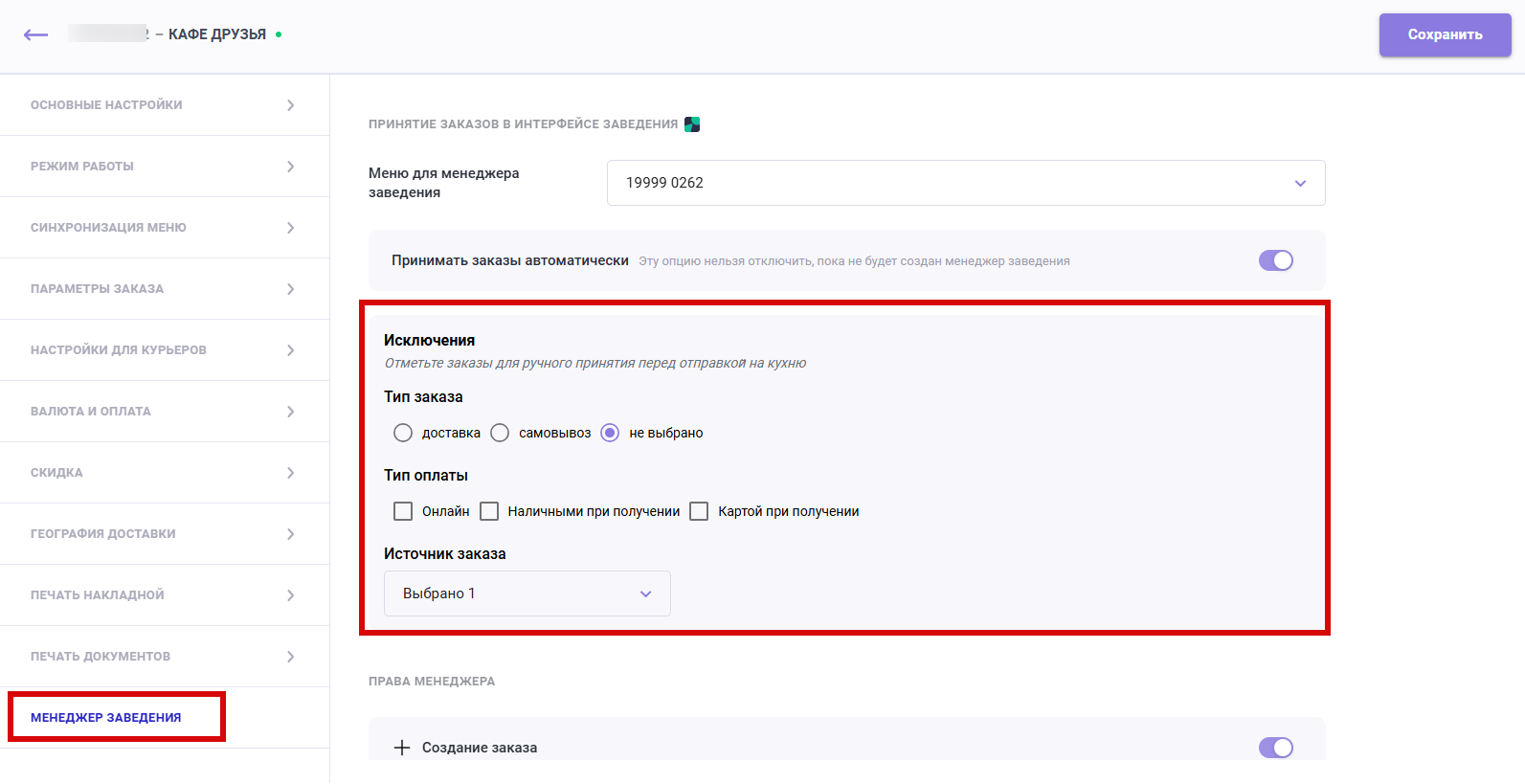Image resolution: width=1525 pixels, height=784 pixels.
Task: Toggle the Создание заказа switch
Action: pyautogui.click(x=1275, y=748)
